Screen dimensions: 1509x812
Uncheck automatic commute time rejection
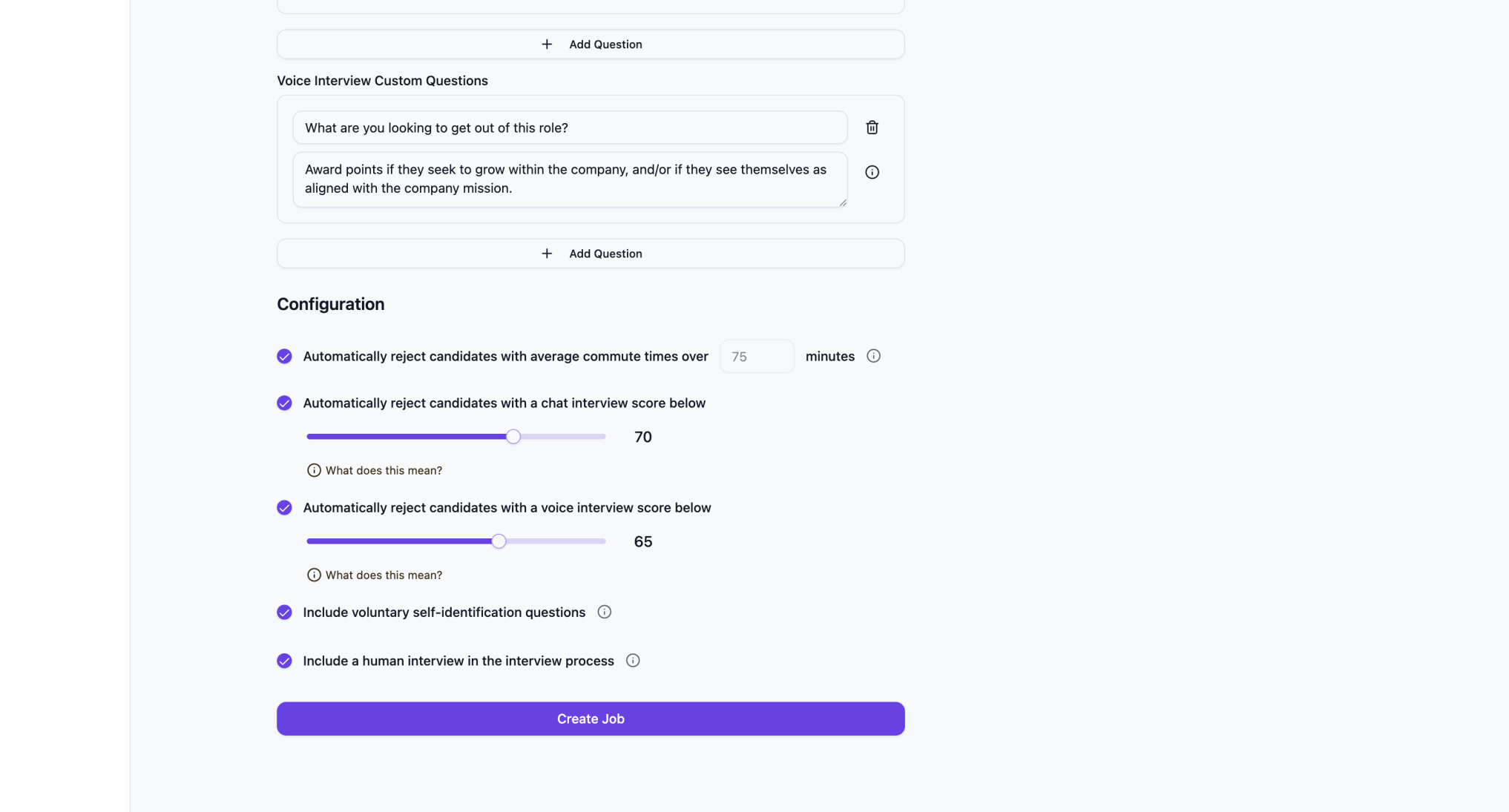tap(284, 357)
